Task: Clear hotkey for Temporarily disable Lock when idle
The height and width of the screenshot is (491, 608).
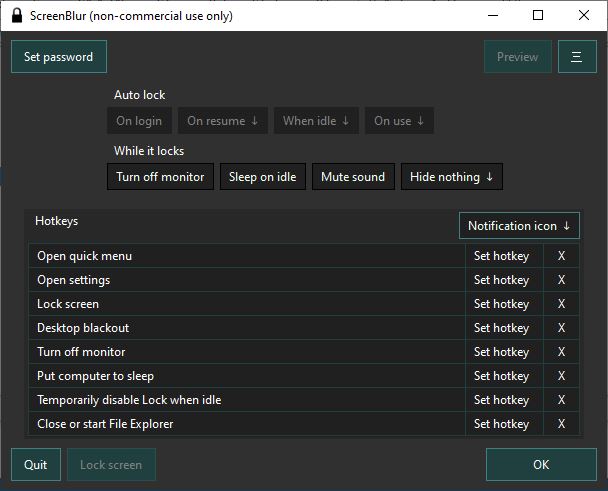Action: 561,400
